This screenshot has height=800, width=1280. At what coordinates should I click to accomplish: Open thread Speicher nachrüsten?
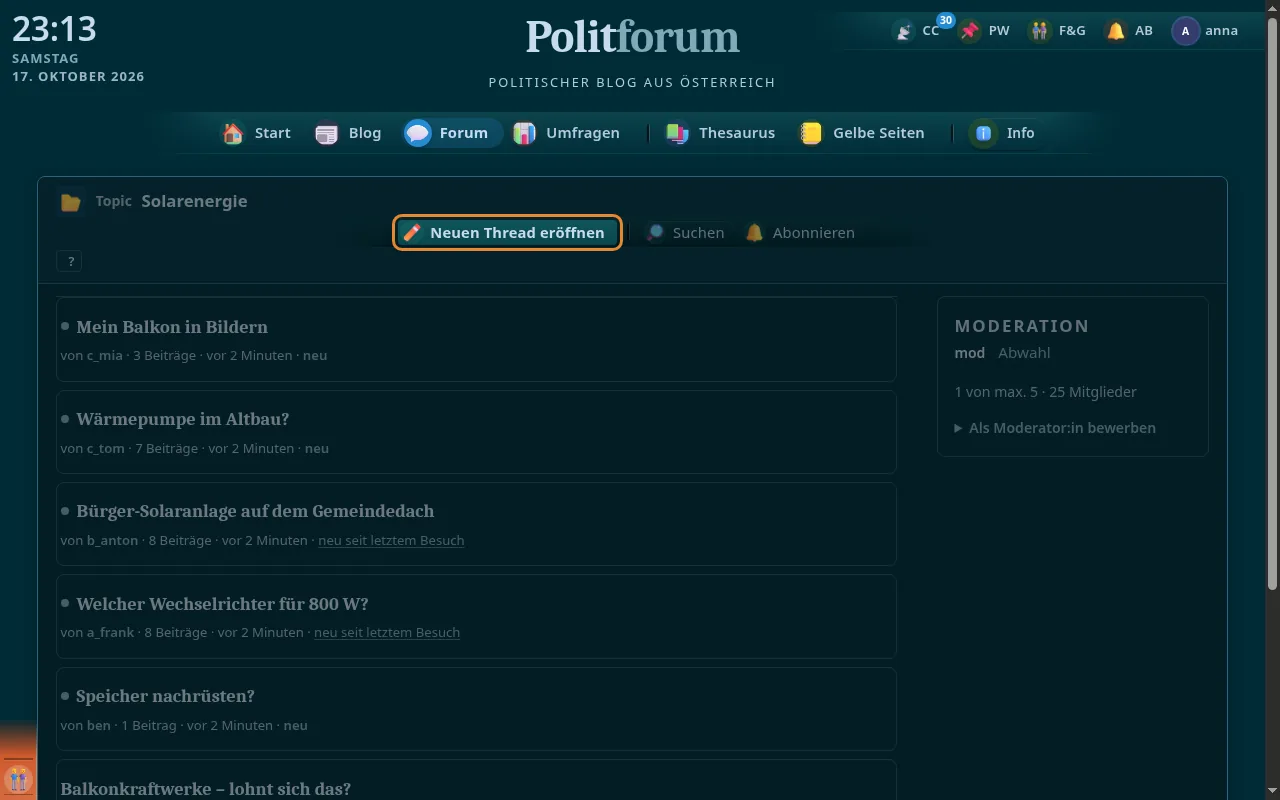coord(165,696)
